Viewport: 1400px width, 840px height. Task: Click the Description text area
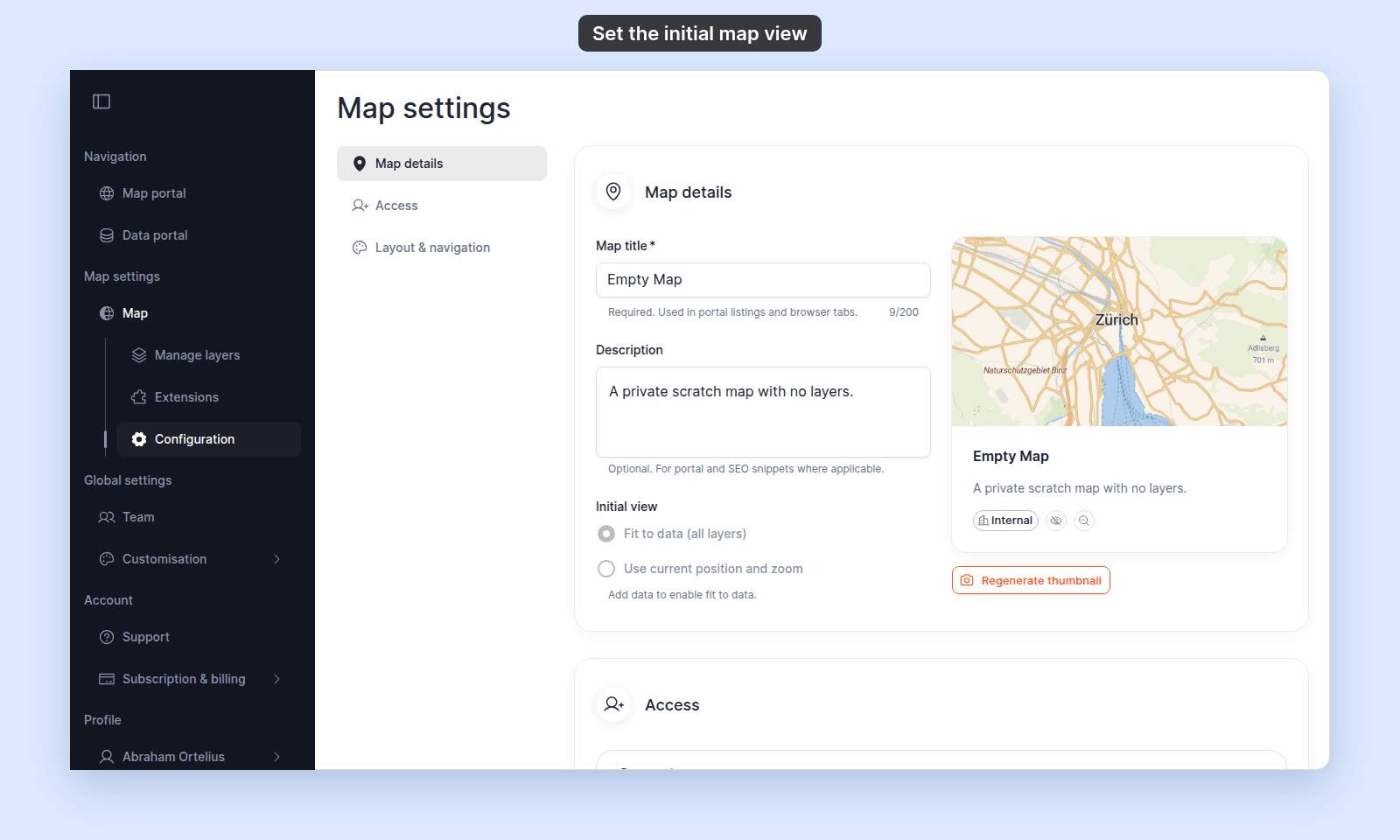click(763, 412)
